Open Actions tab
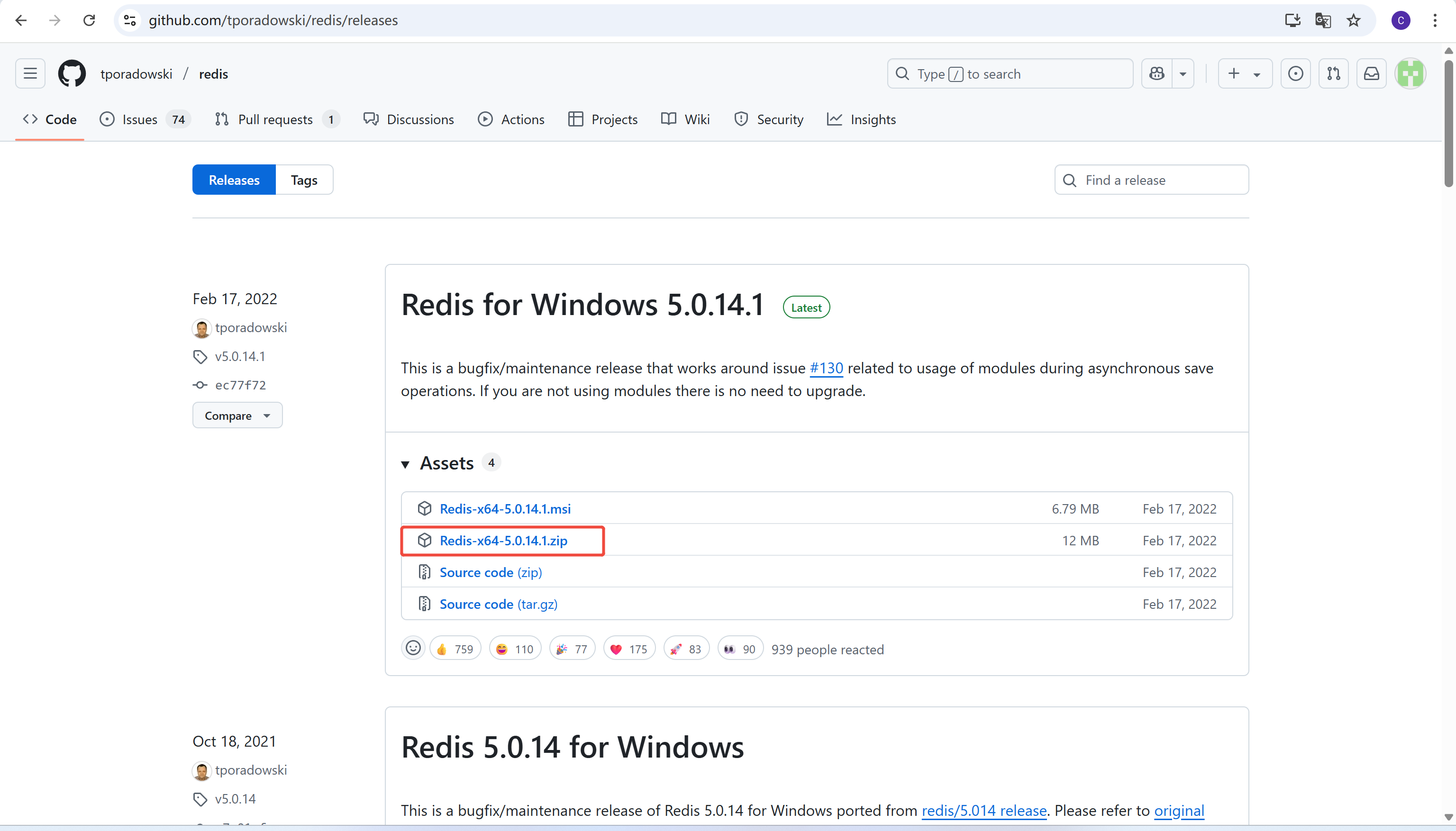 (511, 119)
